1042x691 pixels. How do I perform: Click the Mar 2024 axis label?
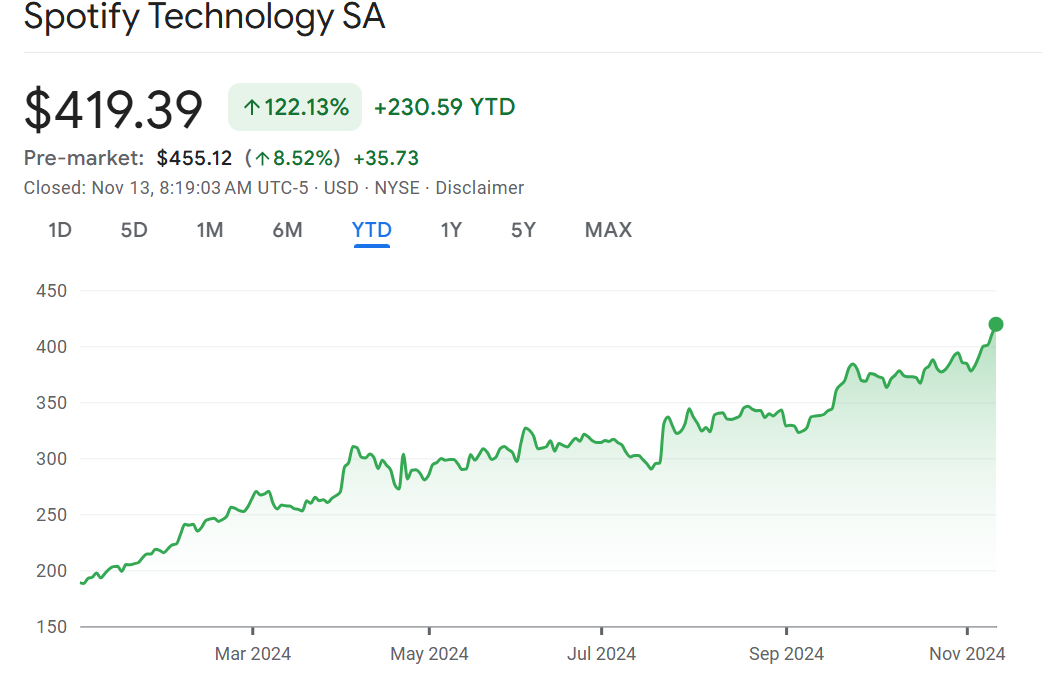point(253,654)
